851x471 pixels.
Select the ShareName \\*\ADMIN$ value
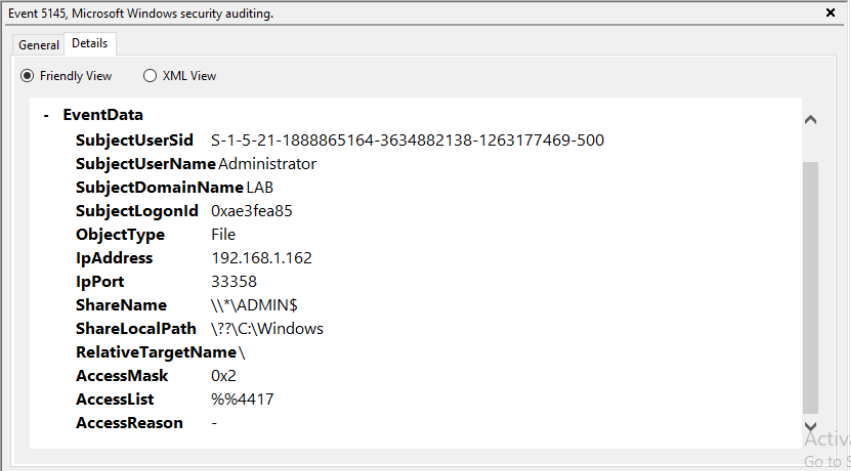coord(254,305)
